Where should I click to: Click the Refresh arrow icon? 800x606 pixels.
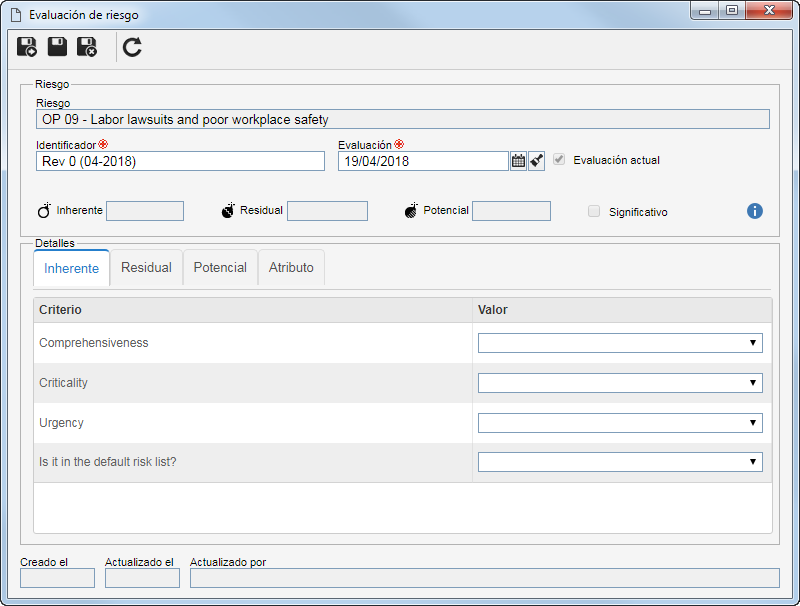click(x=132, y=47)
